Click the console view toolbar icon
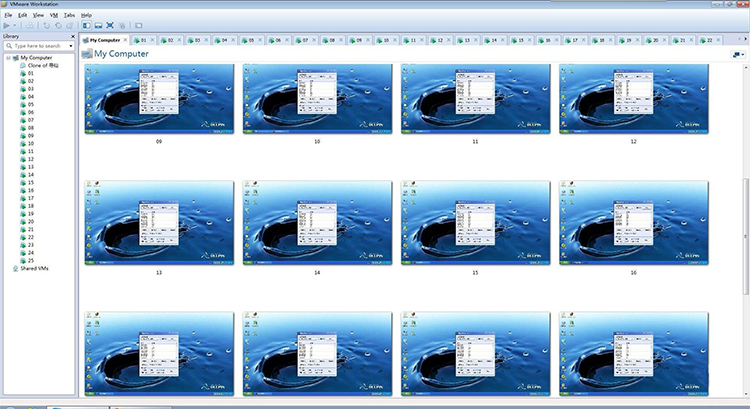This screenshot has width=750, height=409. 139,25
